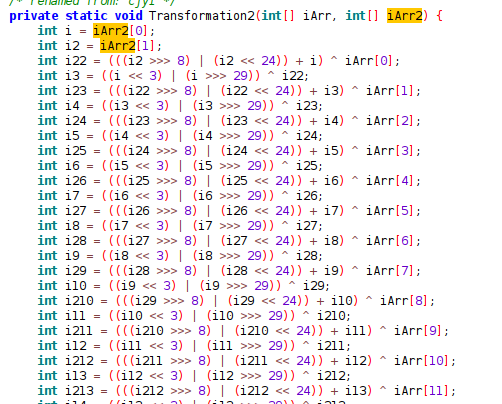
Task: Click the i8 variable declaration name
Action: [72, 226]
